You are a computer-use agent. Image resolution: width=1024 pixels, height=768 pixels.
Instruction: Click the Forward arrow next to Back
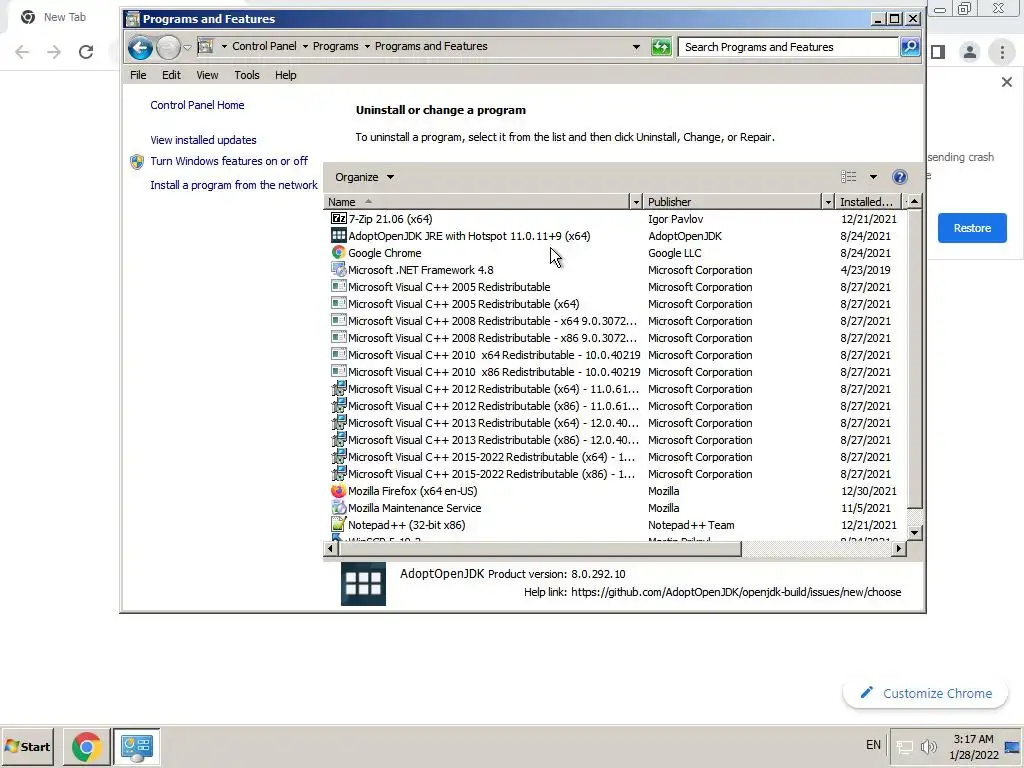tap(168, 47)
